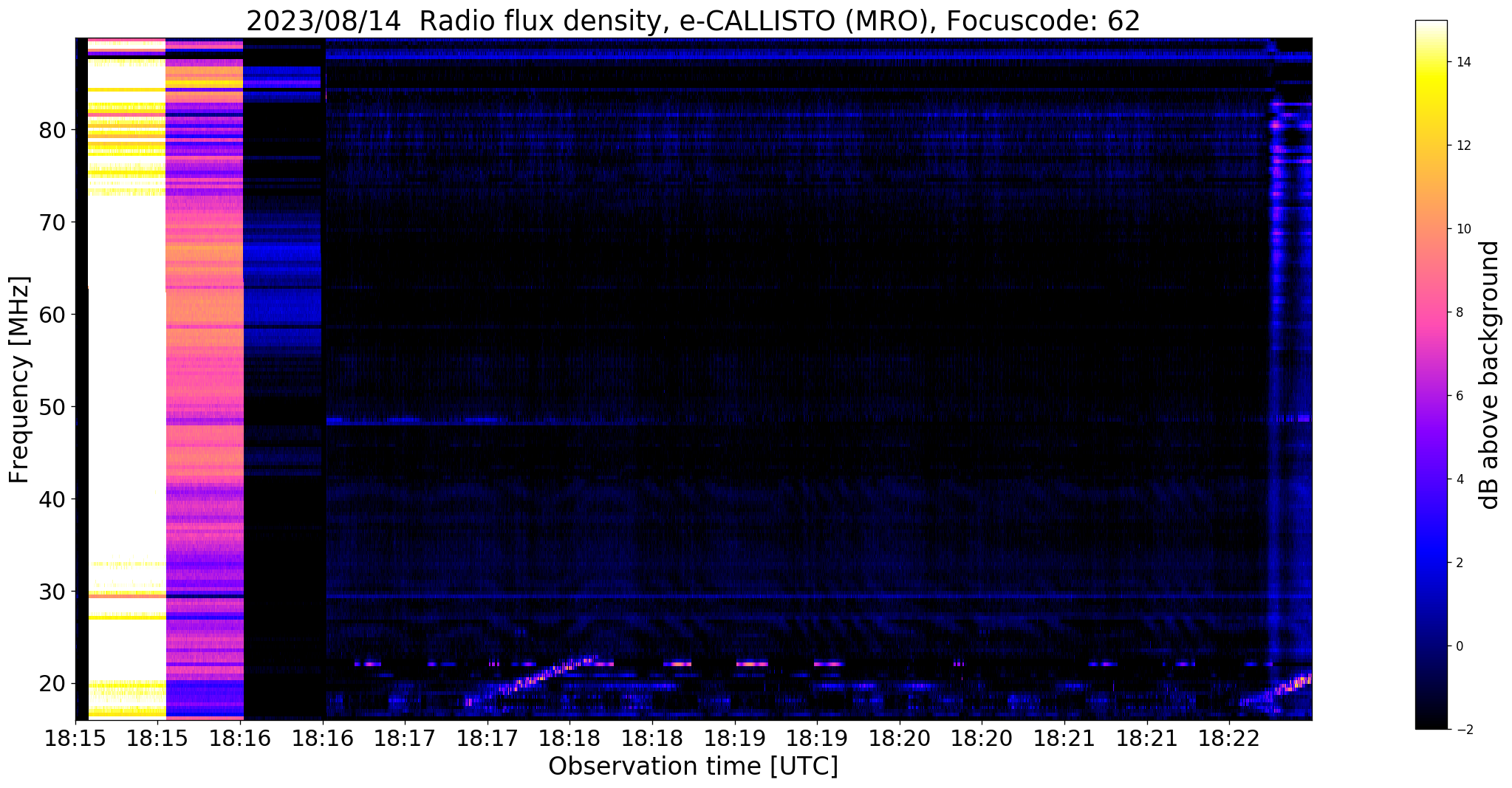
Task: Click the 80 frequency tick label
Action: click(52, 131)
